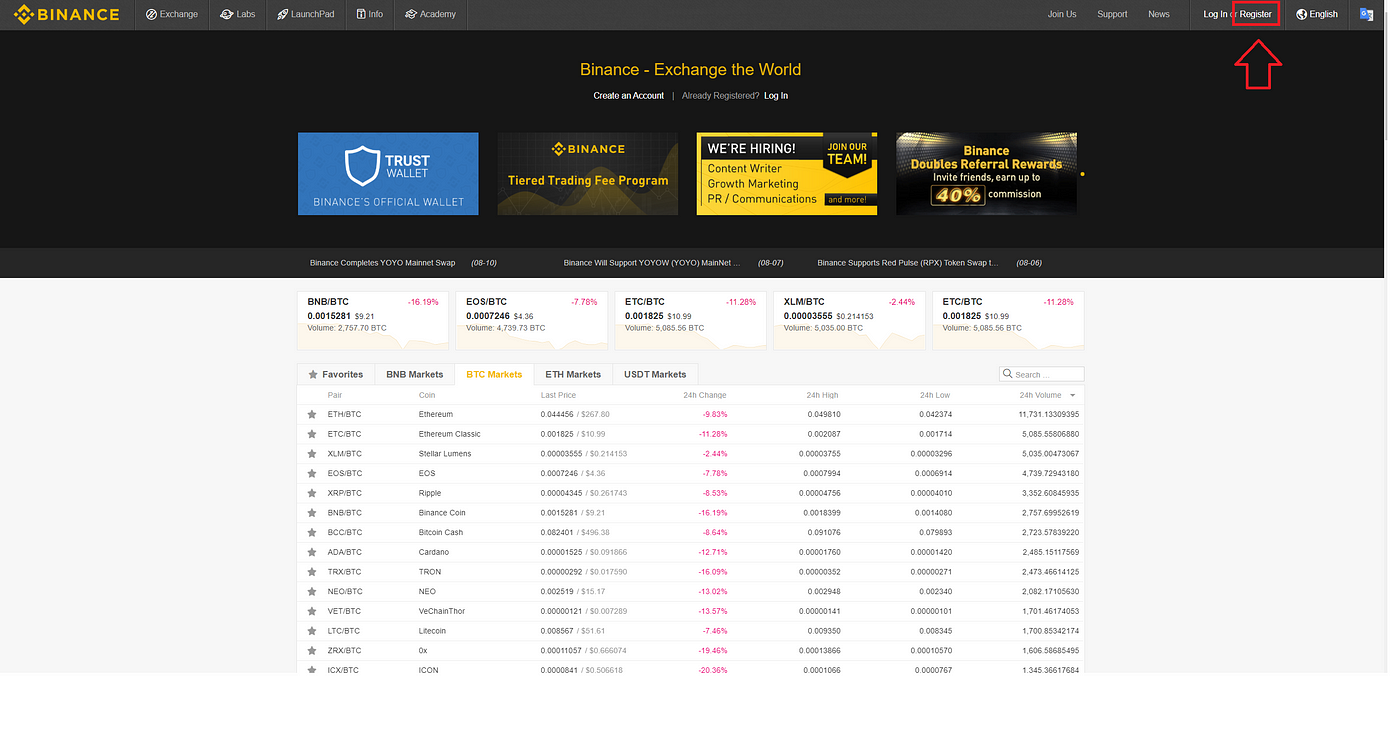Open the News link
Image resolution: width=1400 pixels, height=754 pixels.
pyautogui.click(x=1159, y=14)
